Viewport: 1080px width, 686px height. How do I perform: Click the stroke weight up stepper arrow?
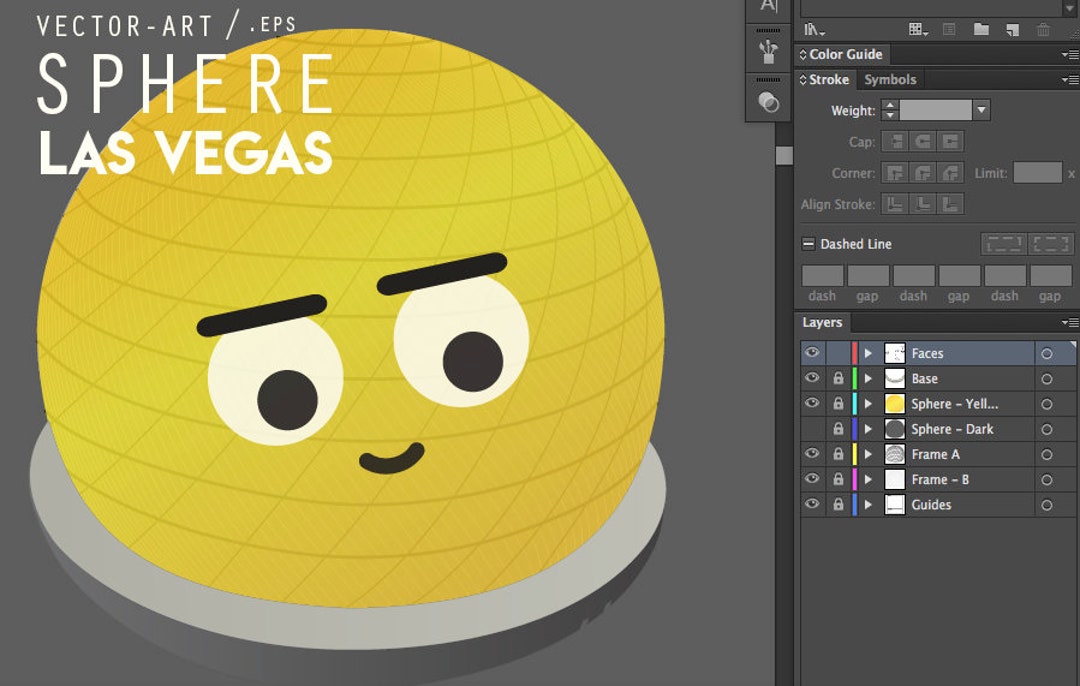click(889, 104)
